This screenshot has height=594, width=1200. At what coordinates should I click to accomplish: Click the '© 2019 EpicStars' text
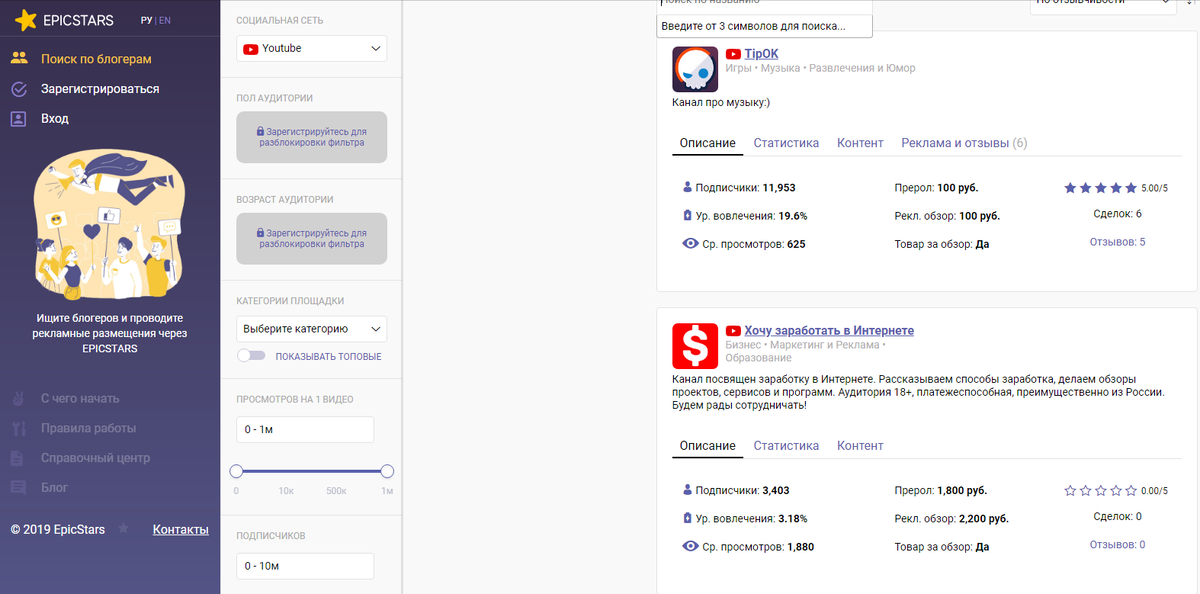pos(60,529)
